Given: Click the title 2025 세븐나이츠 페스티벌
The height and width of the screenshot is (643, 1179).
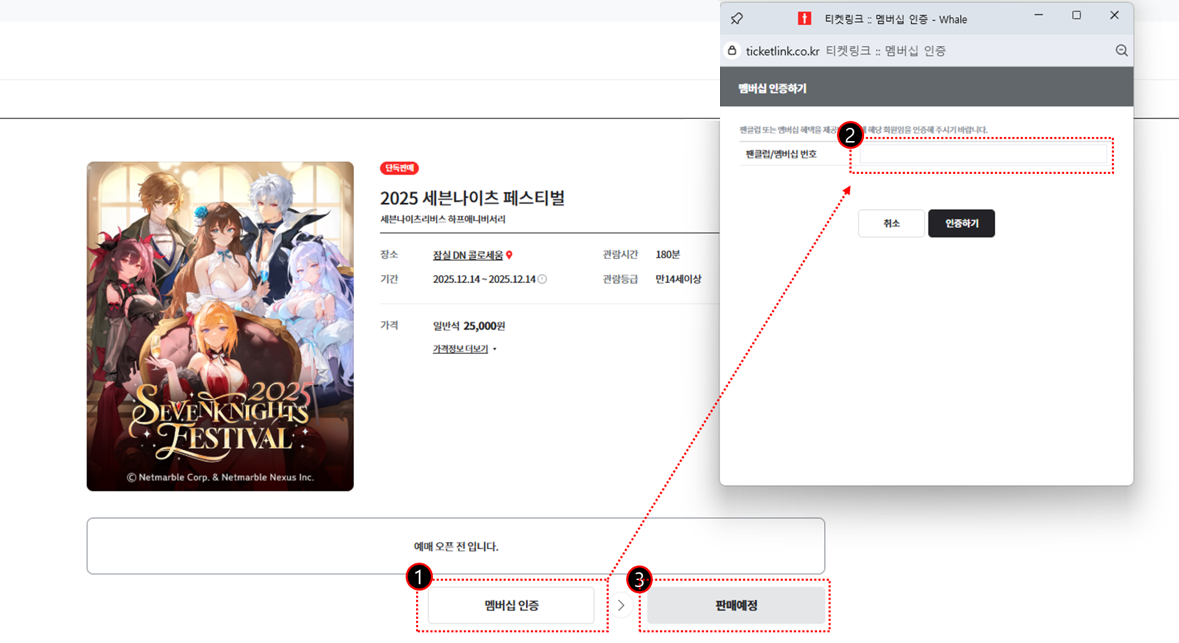Looking at the screenshot, I should pos(472,198).
